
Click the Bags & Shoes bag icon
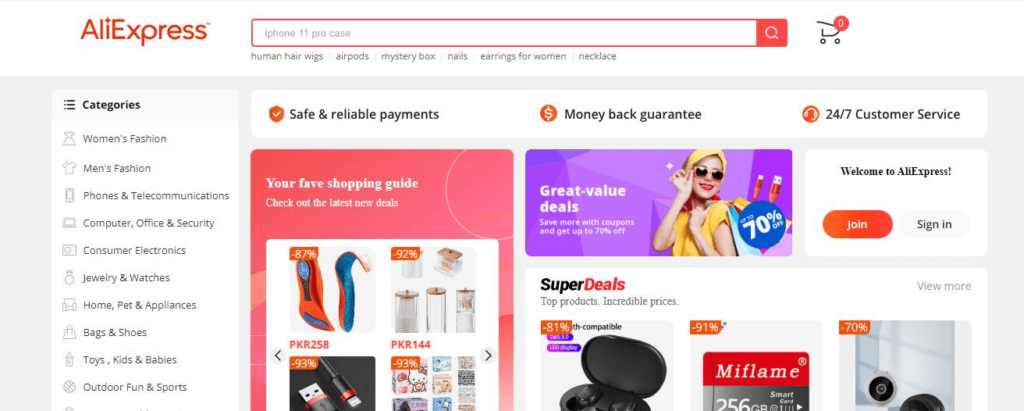click(69, 333)
